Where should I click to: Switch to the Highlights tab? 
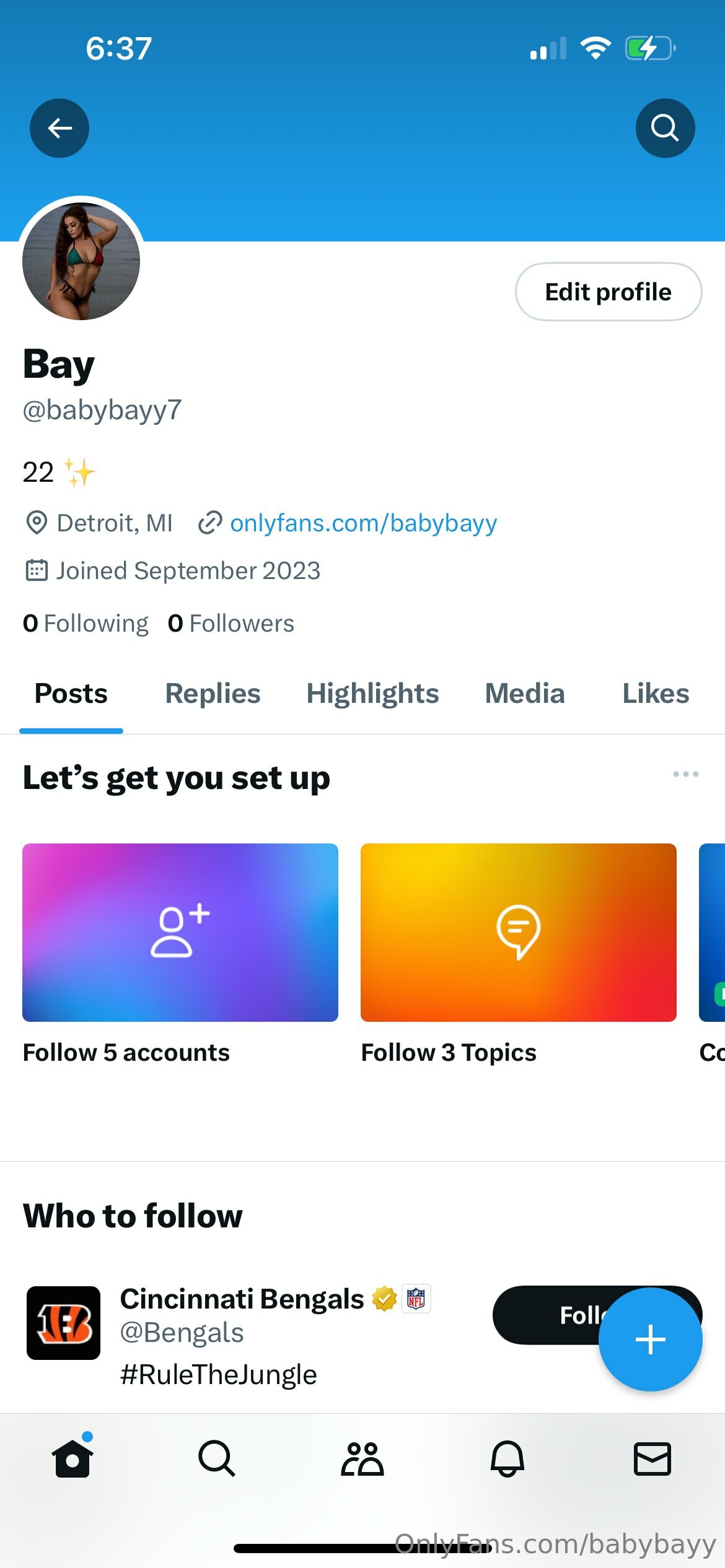372,694
